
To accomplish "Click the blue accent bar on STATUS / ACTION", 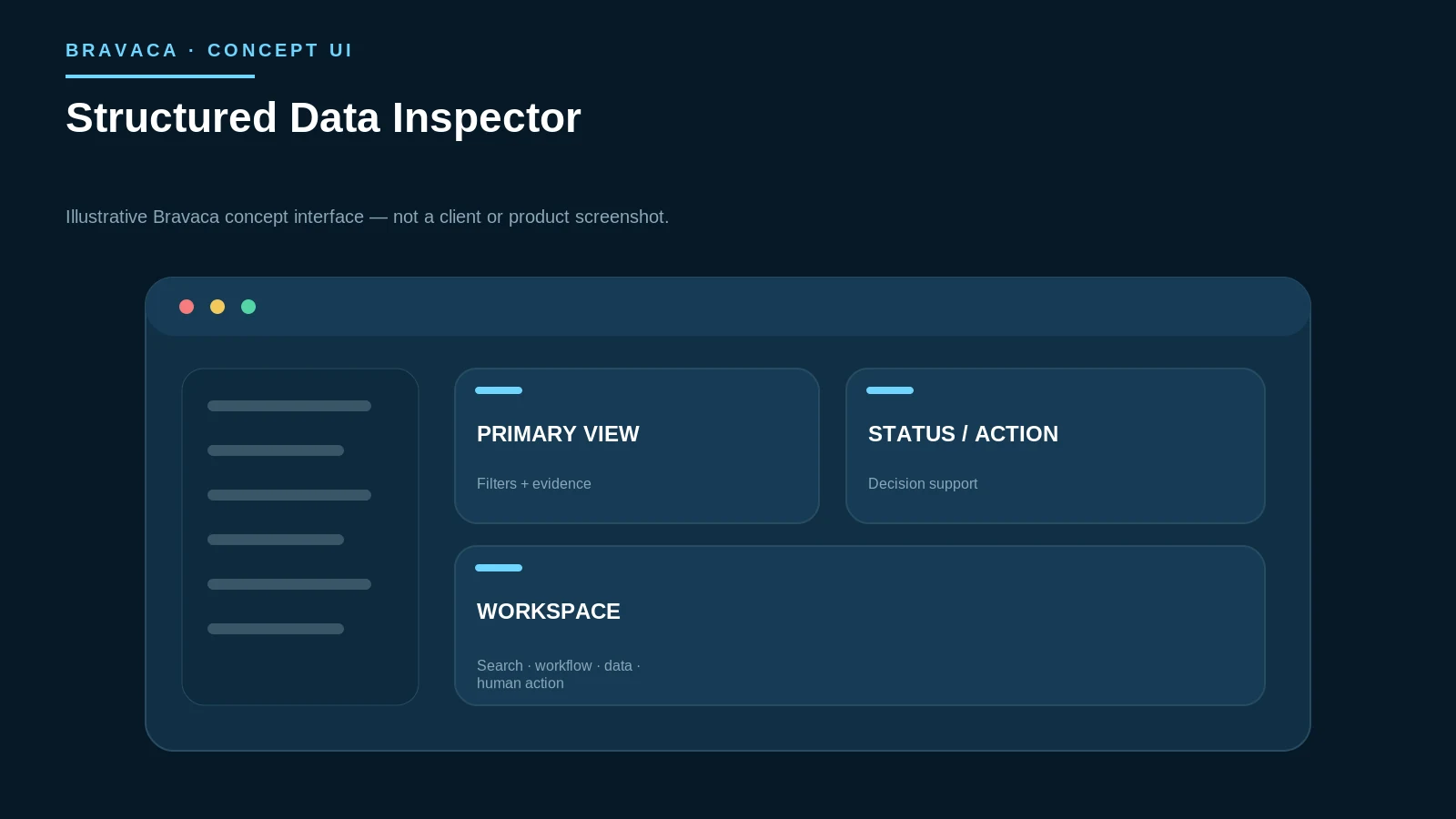I will click(x=890, y=390).
